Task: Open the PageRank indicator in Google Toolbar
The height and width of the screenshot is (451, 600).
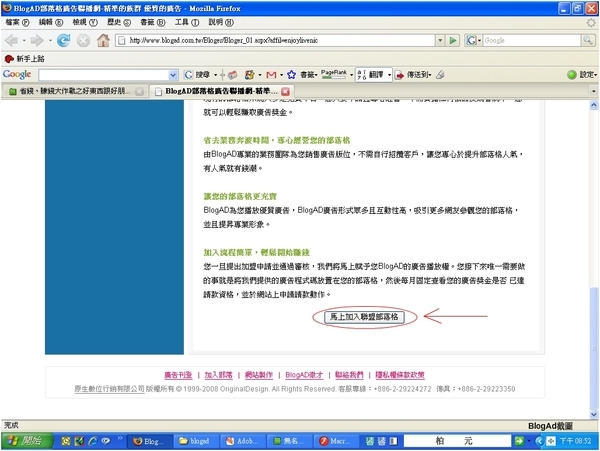Action: (x=334, y=74)
